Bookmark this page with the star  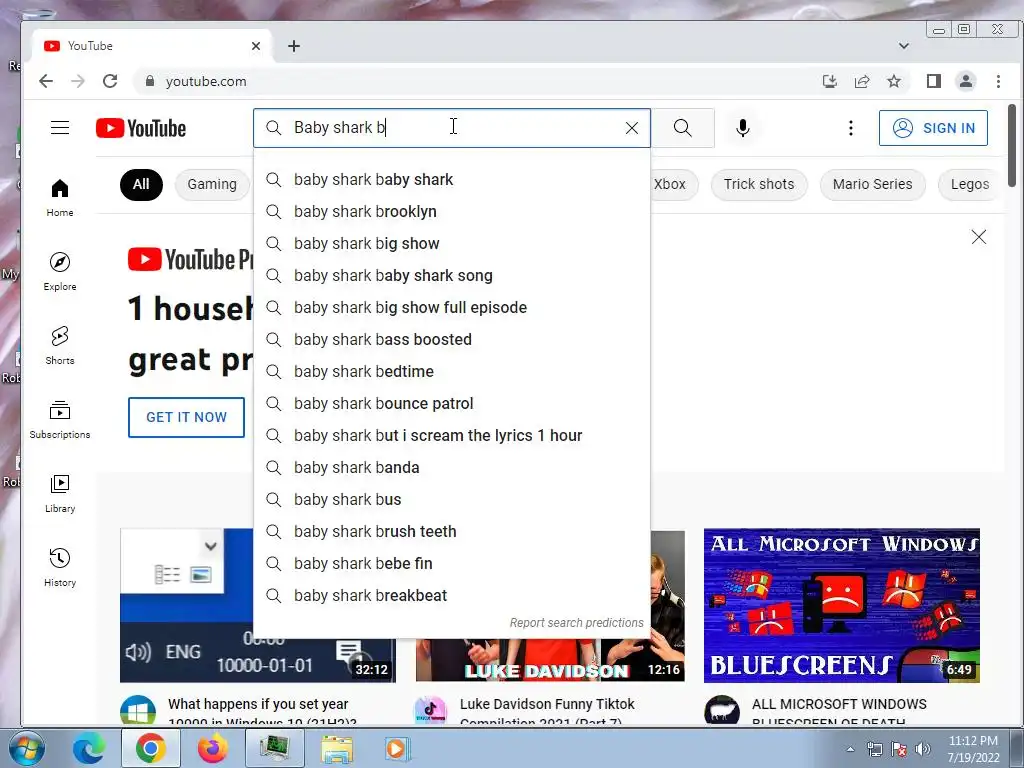pyautogui.click(x=894, y=81)
